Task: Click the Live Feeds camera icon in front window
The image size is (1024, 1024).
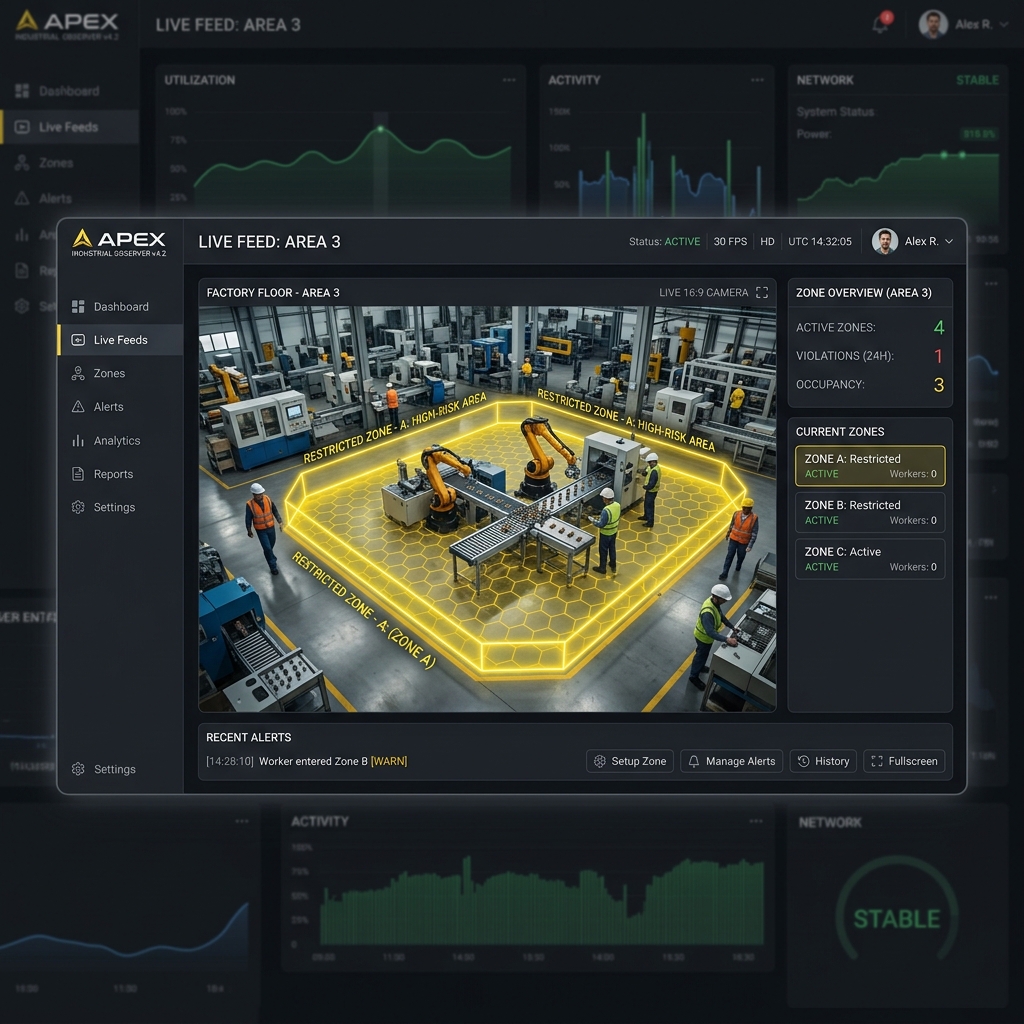Action: [x=78, y=340]
